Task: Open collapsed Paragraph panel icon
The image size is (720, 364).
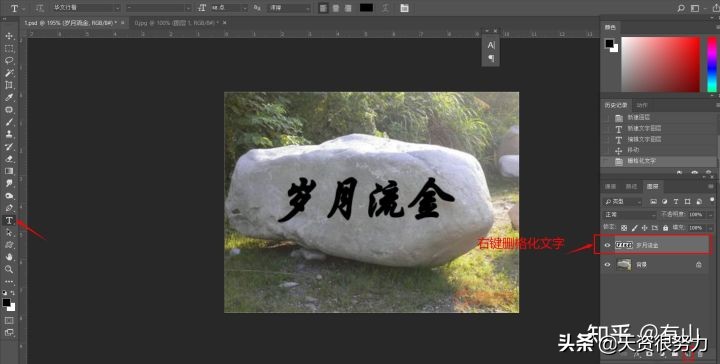Action: 491,58
